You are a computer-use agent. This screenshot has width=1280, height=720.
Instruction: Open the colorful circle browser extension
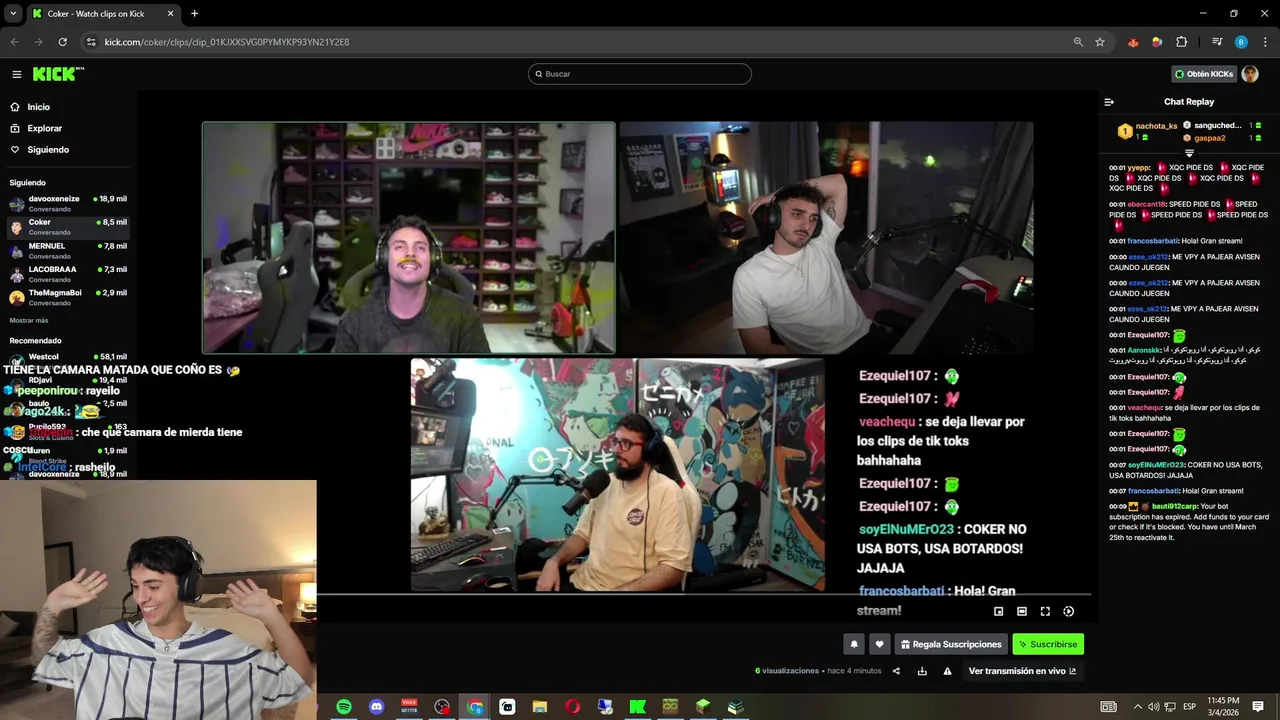coord(1157,42)
